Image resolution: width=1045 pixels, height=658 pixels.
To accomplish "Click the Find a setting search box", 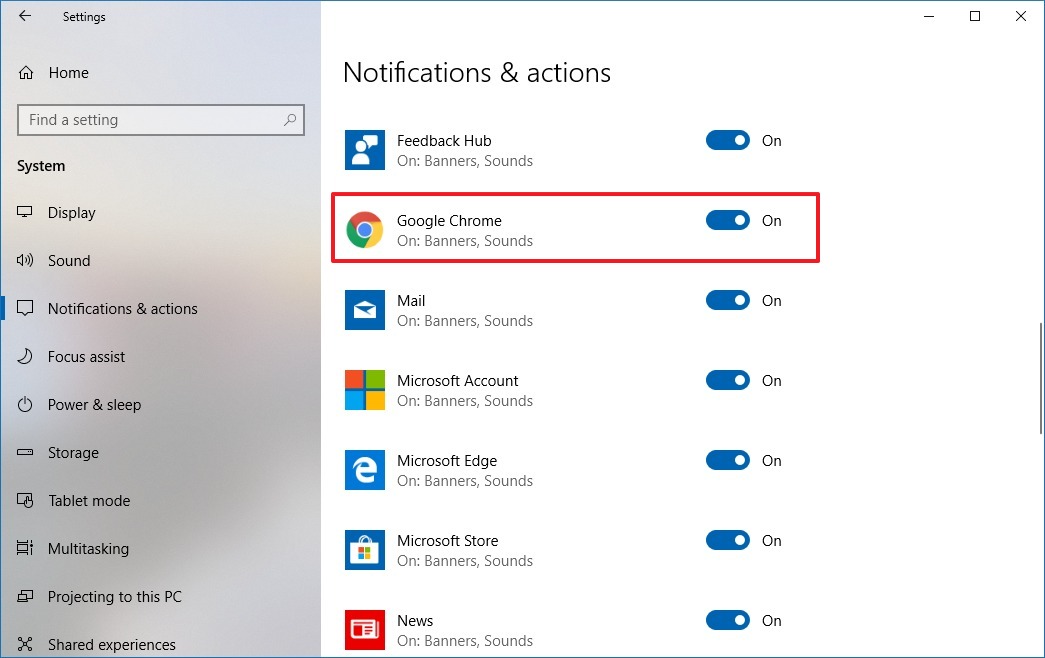I will point(161,120).
